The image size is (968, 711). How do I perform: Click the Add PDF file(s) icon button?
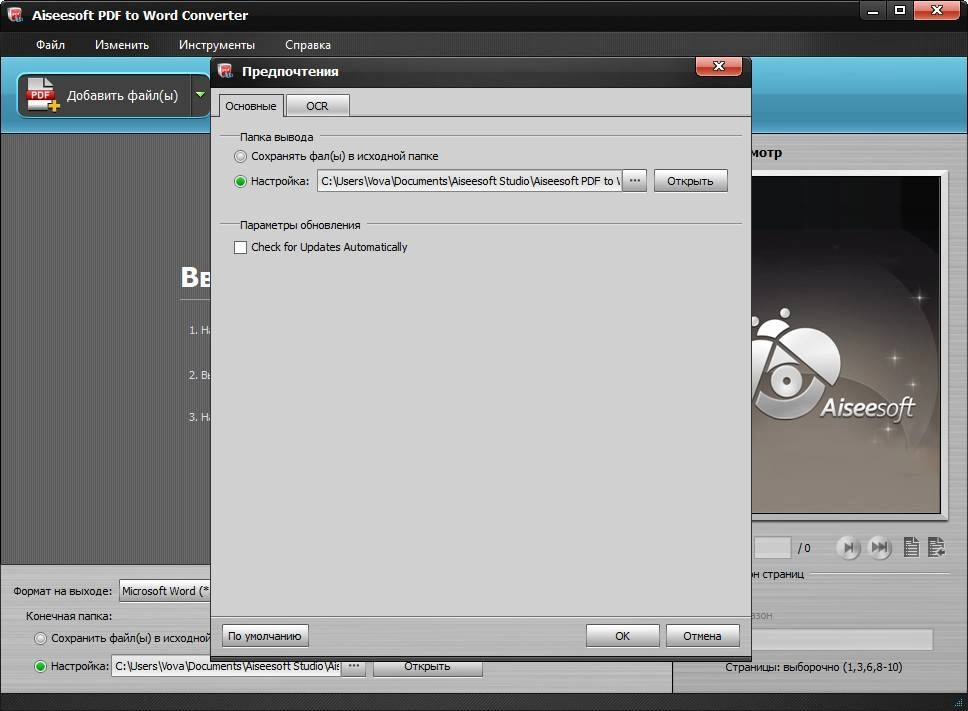tap(103, 95)
